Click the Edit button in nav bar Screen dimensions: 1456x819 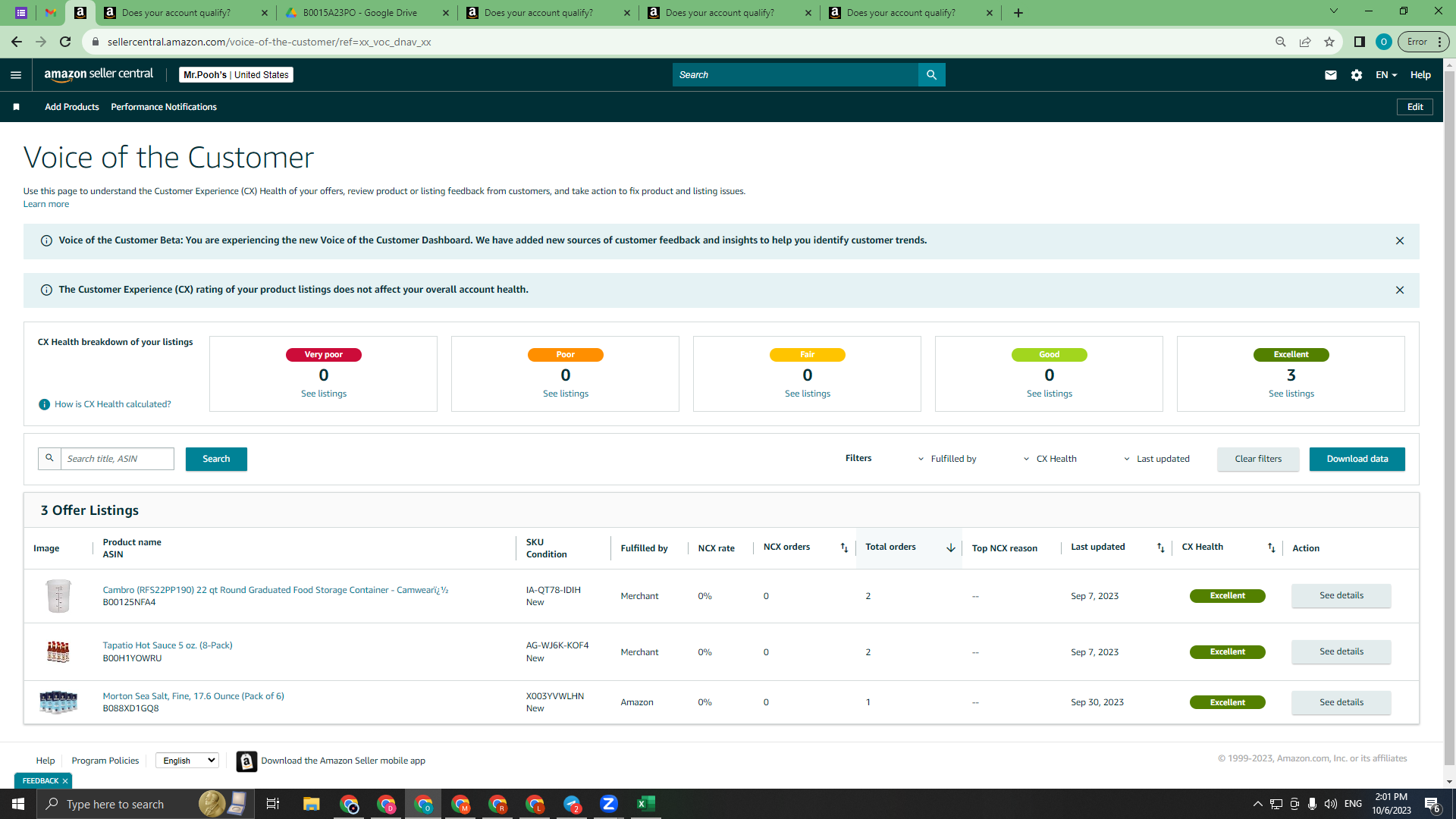coord(1415,107)
